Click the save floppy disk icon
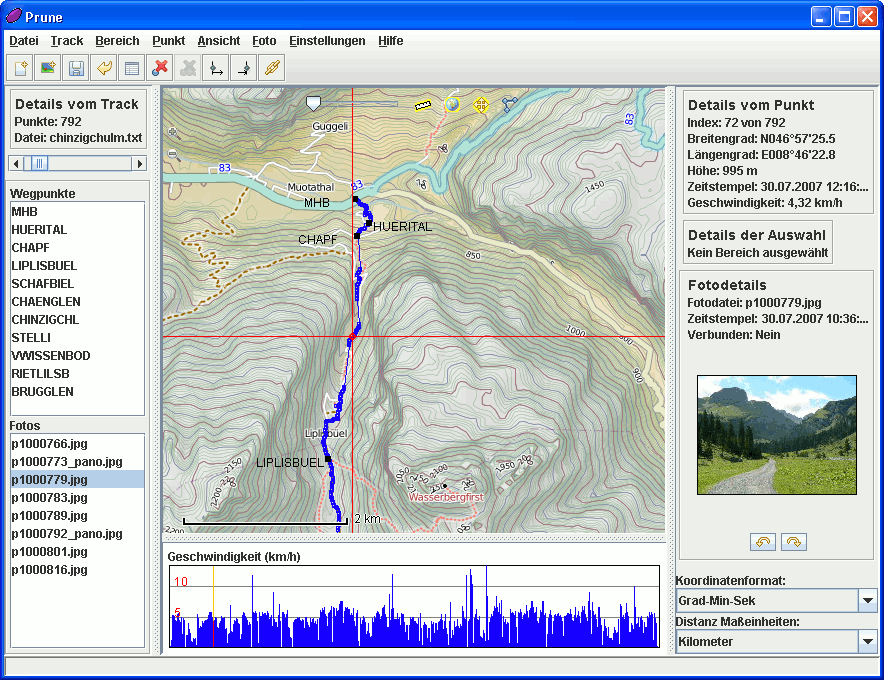The height and width of the screenshot is (680, 884). [x=75, y=68]
